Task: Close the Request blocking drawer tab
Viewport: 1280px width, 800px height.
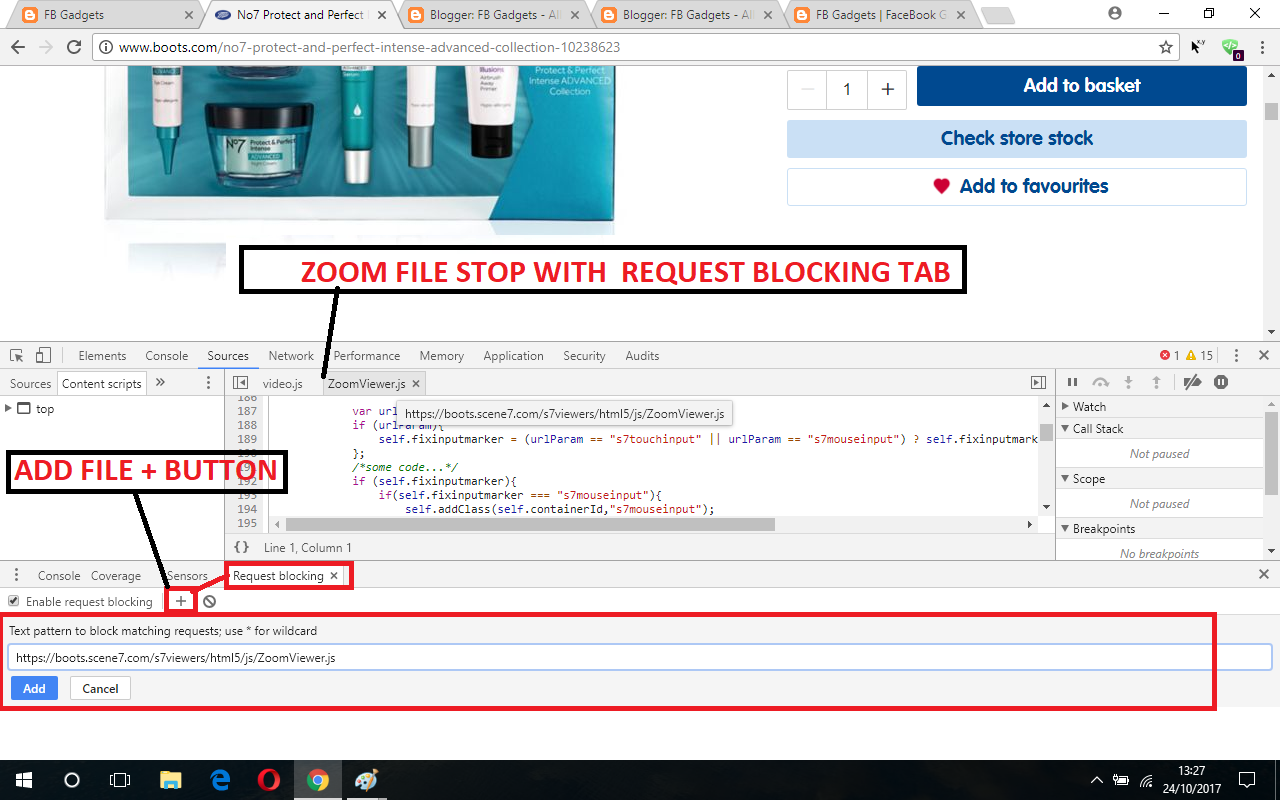Action: [x=334, y=575]
